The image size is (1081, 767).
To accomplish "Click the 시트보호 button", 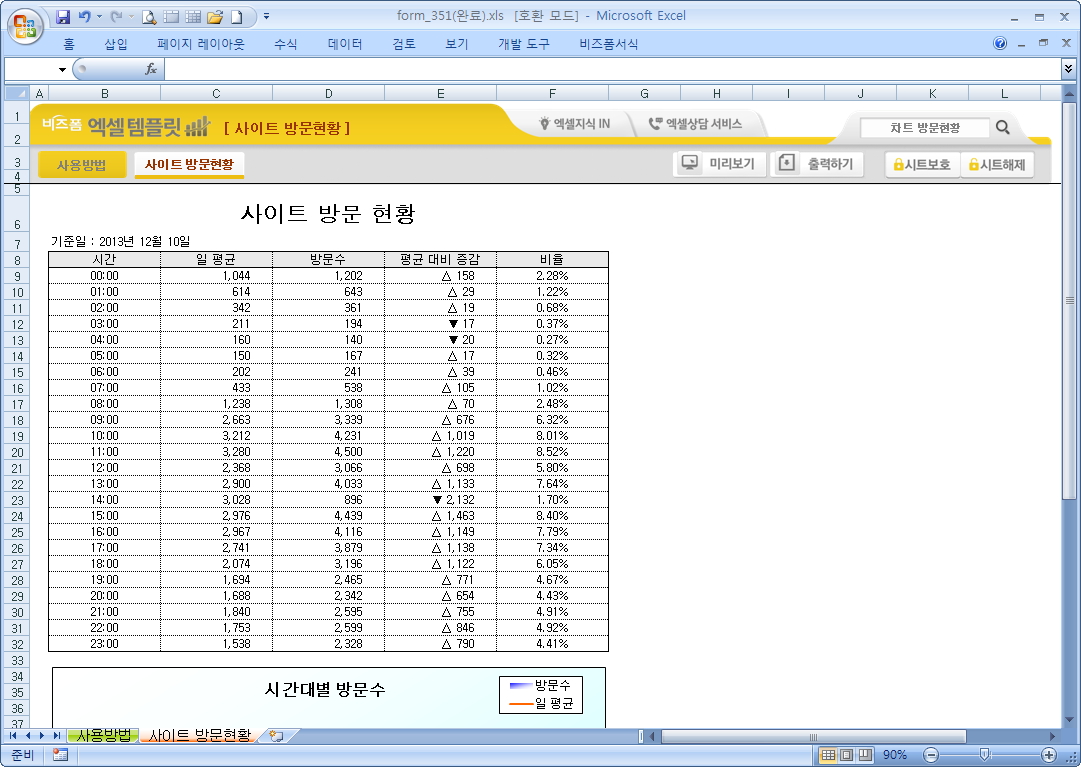I will click(x=921, y=165).
